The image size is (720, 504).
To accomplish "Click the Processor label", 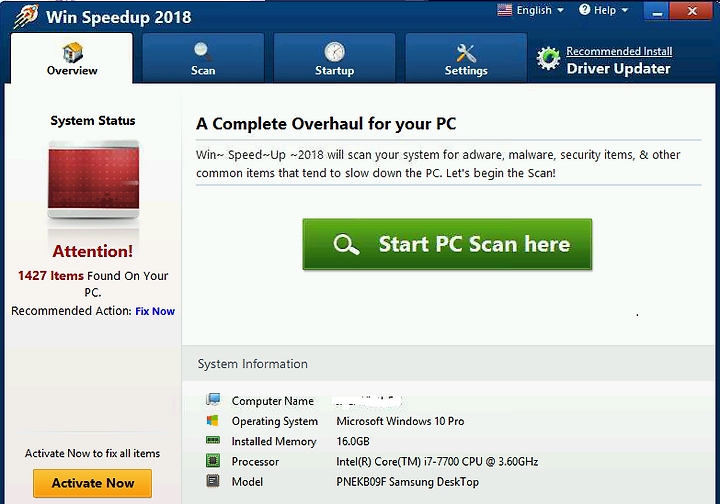I will coord(255,461).
